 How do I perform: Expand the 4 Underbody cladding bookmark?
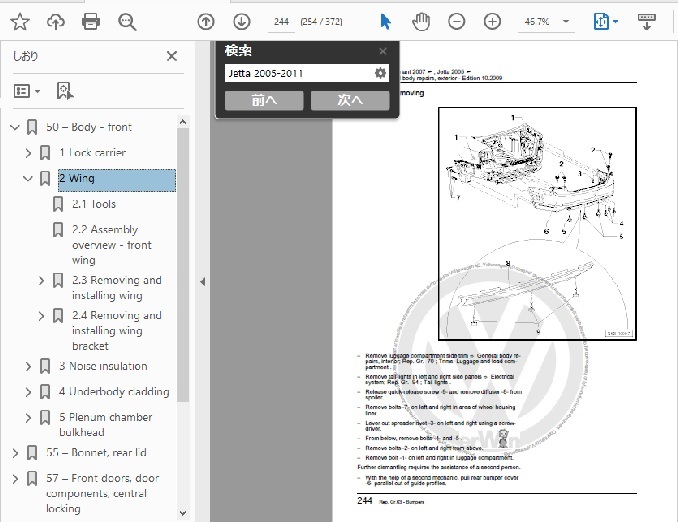pos(28,392)
